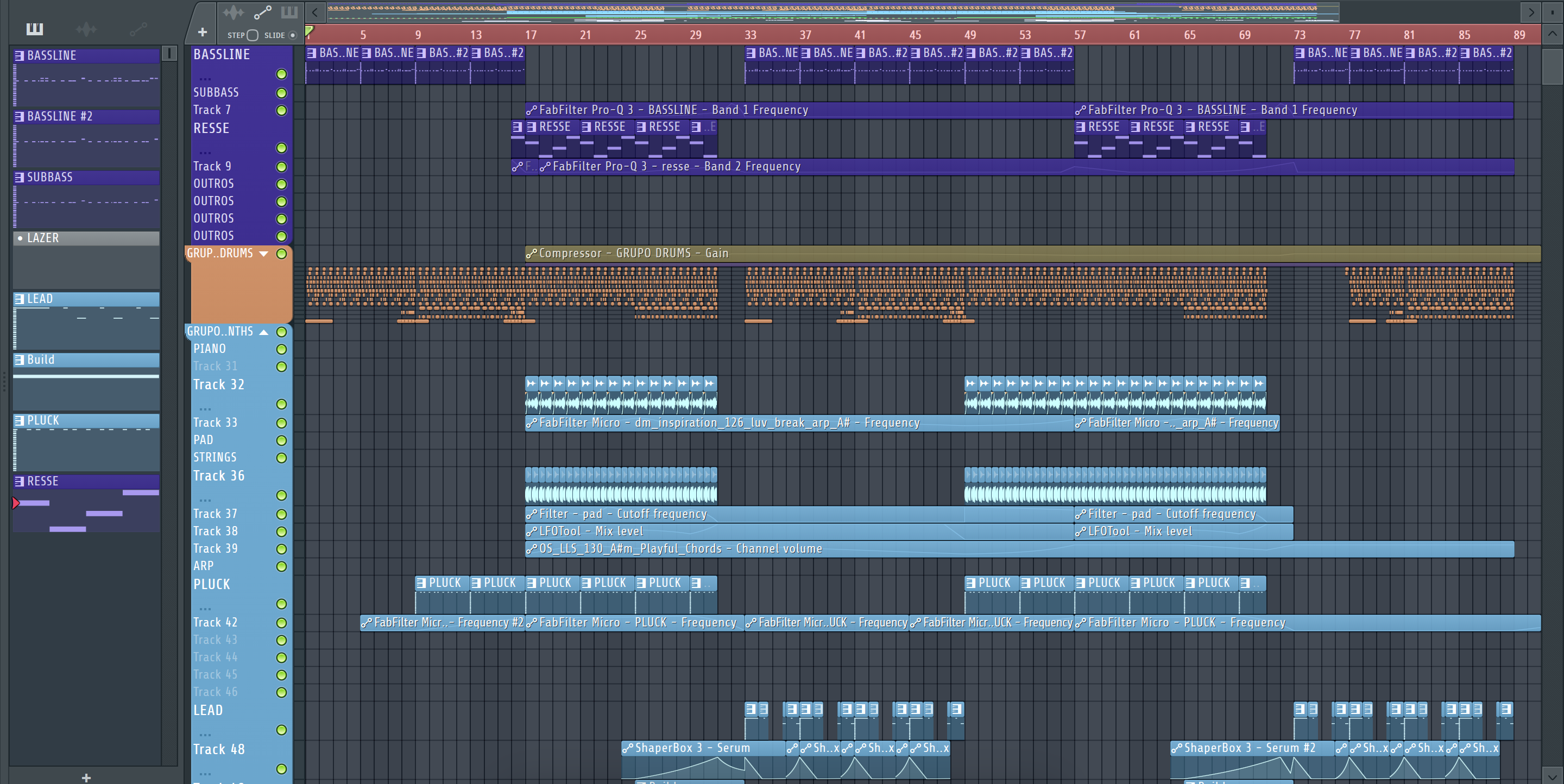Click the green playhead marker at song start
Image resolution: width=1564 pixels, height=784 pixels.
click(x=309, y=31)
